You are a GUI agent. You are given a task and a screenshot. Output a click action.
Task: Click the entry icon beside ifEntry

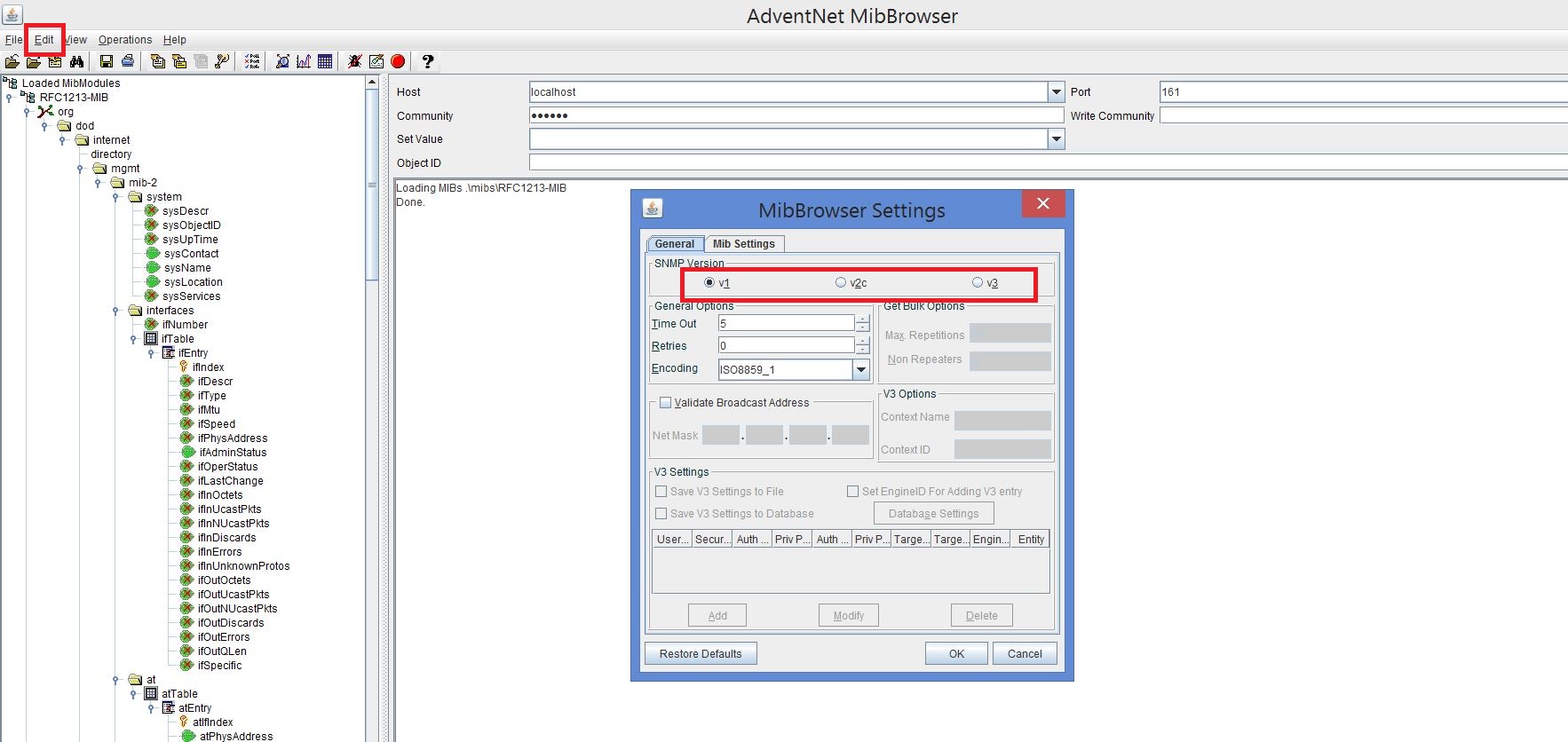[x=169, y=353]
